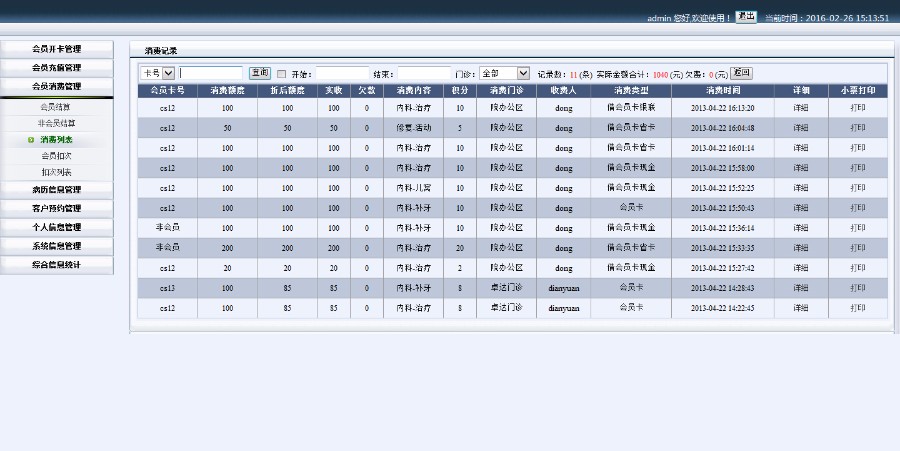Open 详细 for the 15:33:35 record

[801, 248]
